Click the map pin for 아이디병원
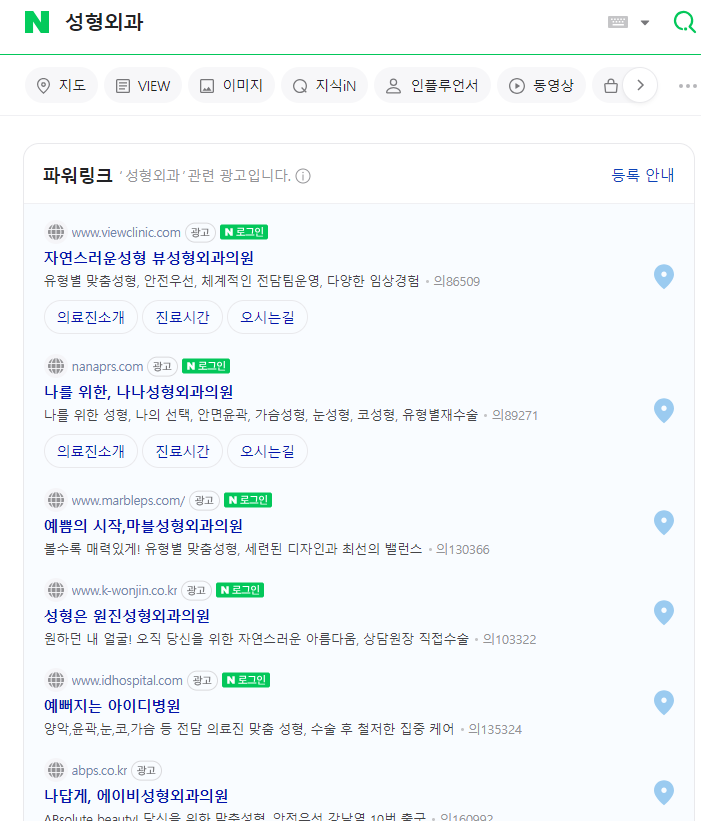This screenshot has width=701, height=821. [664, 703]
